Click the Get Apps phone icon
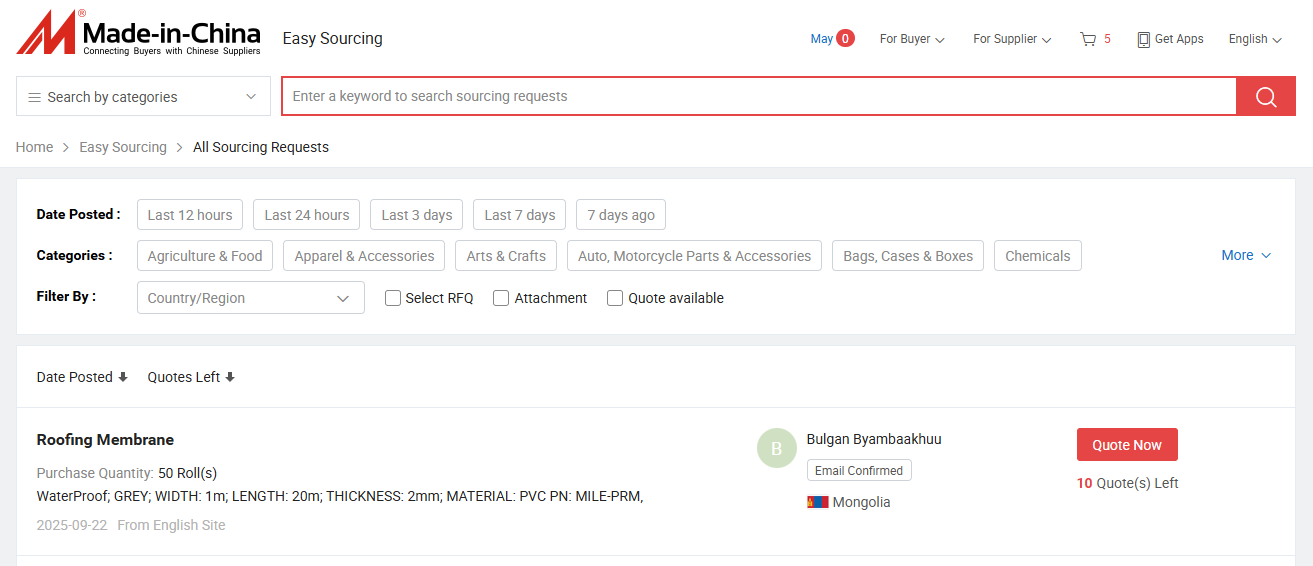The width and height of the screenshot is (1313, 566). (x=1143, y=39)
